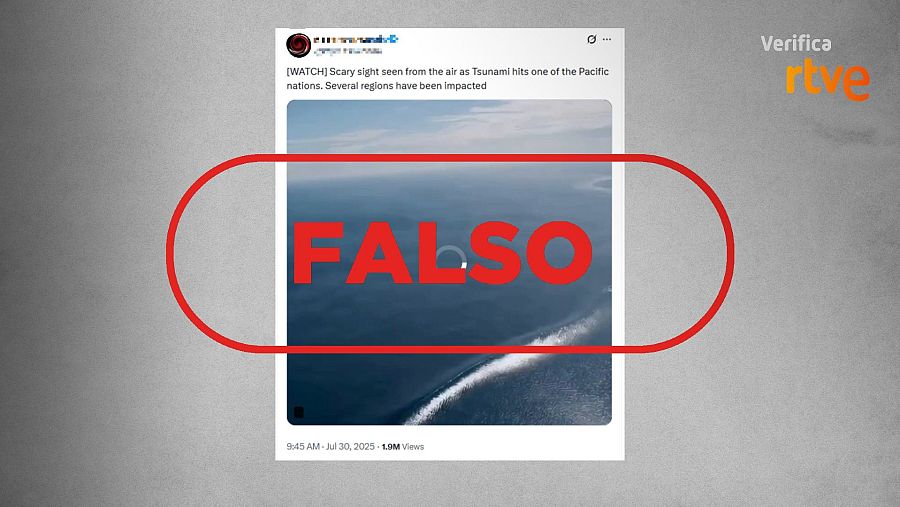Open the red spiral profile avatar
The image size is (900, 507).
point(298,45)
